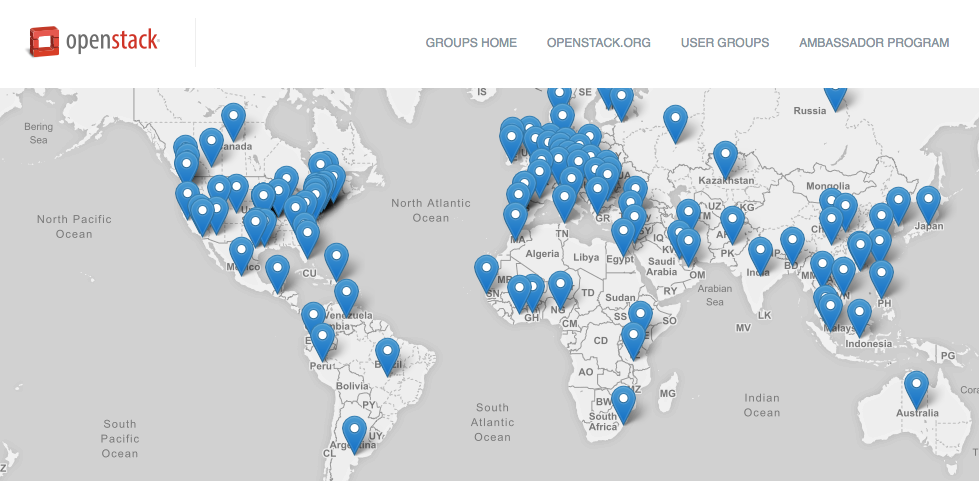This screenshot has height=481, width=979.
Task: Select the map pin over India
Action: tap(760, 254)
